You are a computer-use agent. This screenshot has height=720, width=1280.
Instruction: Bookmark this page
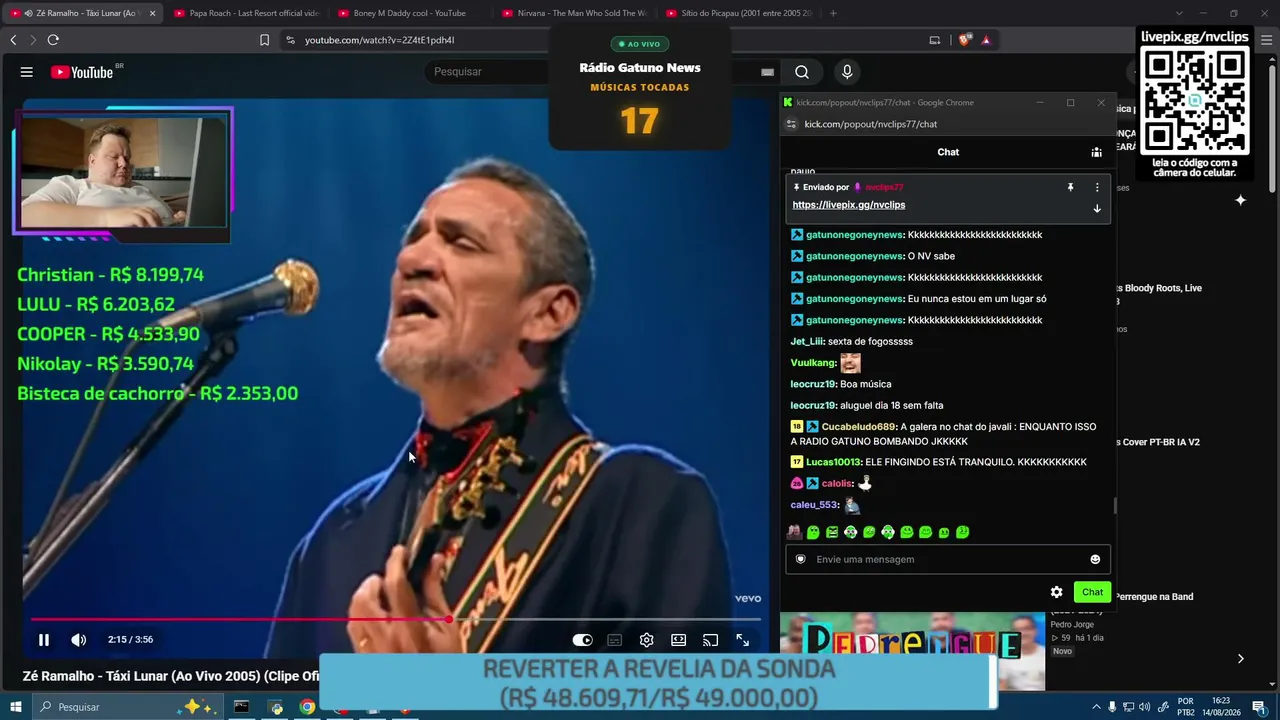(264, 40)
